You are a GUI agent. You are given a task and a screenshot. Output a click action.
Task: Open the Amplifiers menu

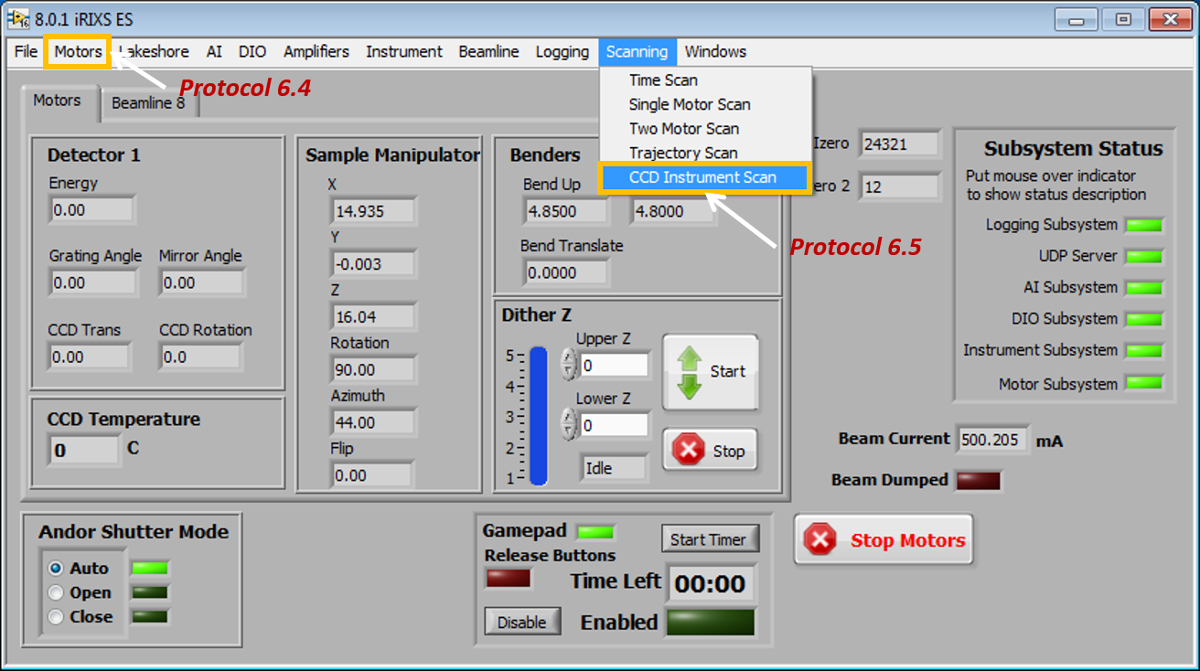coord(316,52)
